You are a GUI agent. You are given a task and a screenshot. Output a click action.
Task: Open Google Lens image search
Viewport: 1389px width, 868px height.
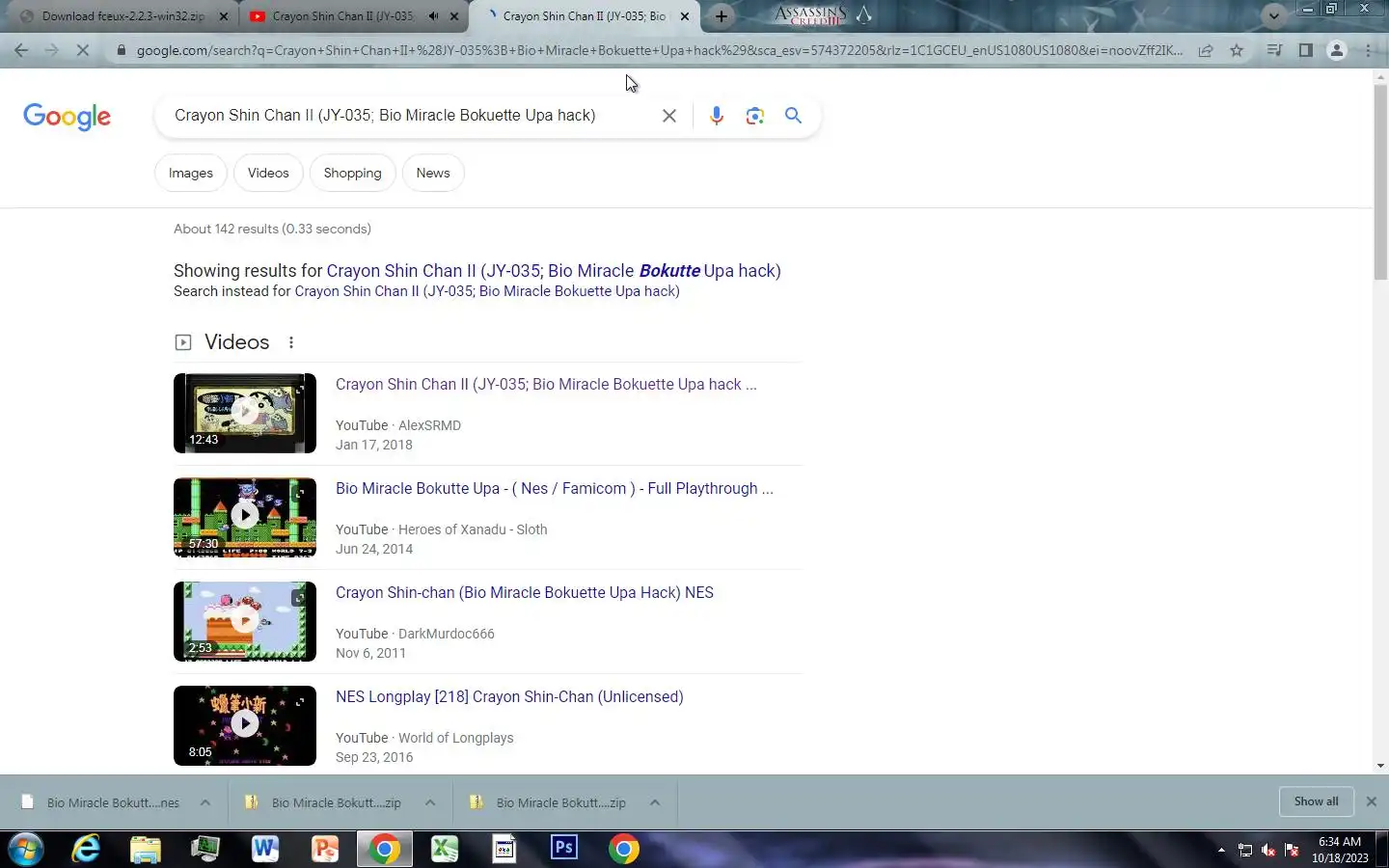click(x=754, y=116)
